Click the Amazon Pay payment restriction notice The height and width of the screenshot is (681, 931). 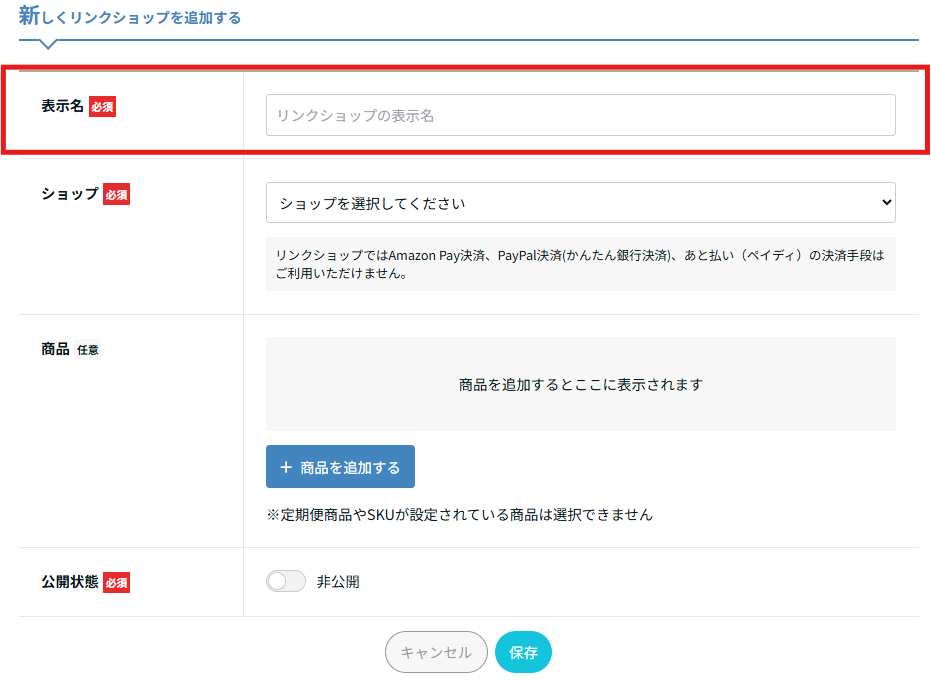(x=580, y=264)
